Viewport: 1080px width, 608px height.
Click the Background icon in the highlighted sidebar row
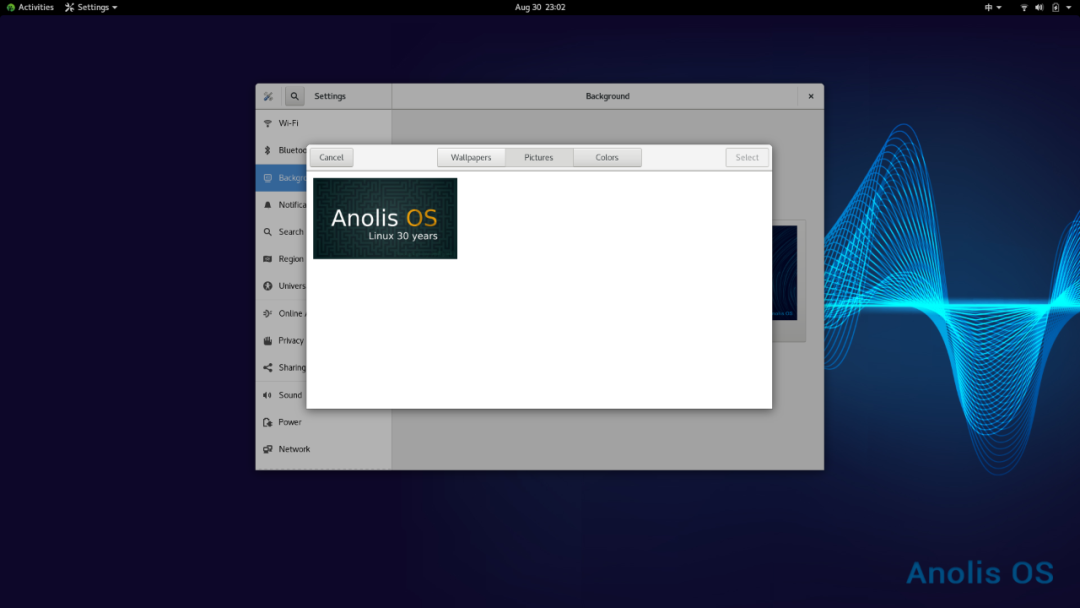tap(268, 178)
